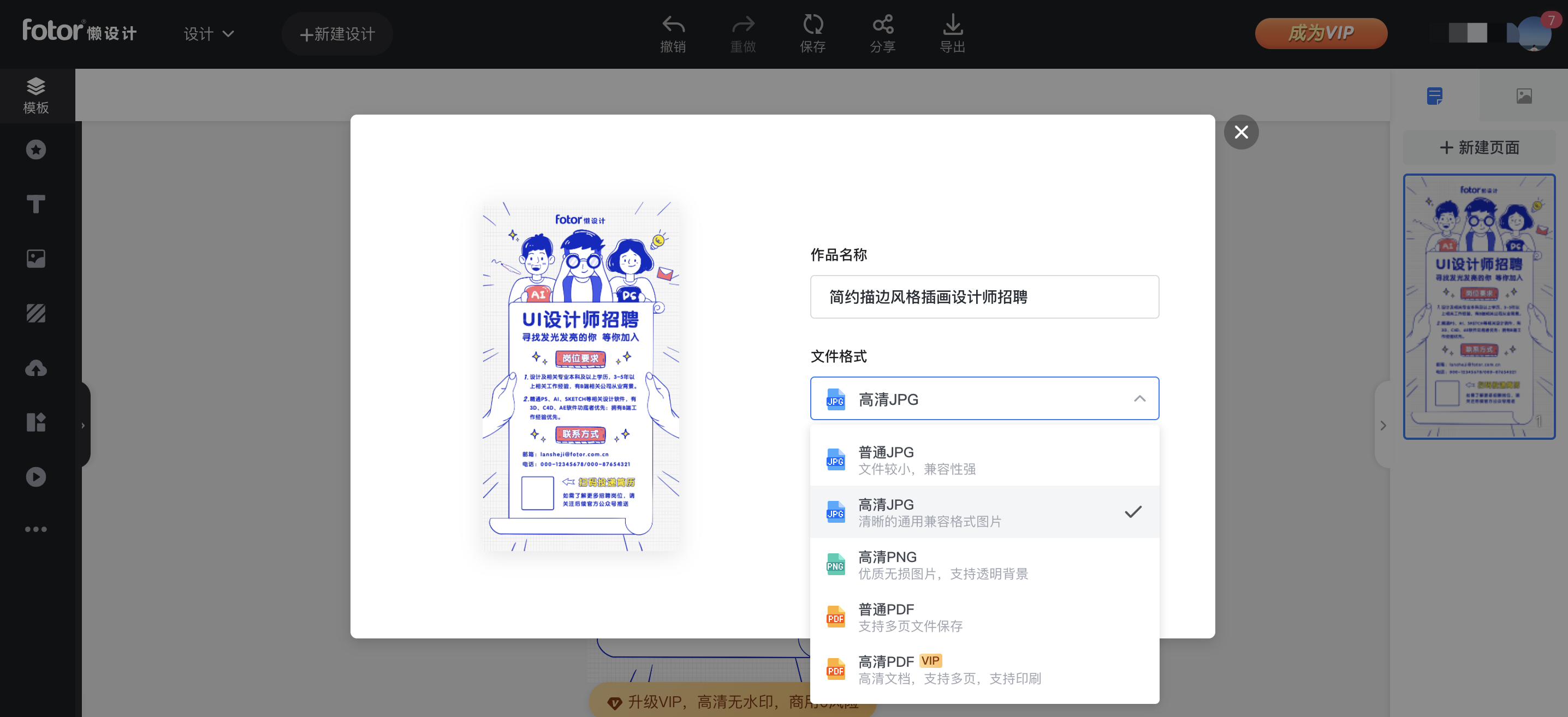Click the 新建页面 button
The width and height of the screenshot is (1568, 717).
tap(1479, 147)
